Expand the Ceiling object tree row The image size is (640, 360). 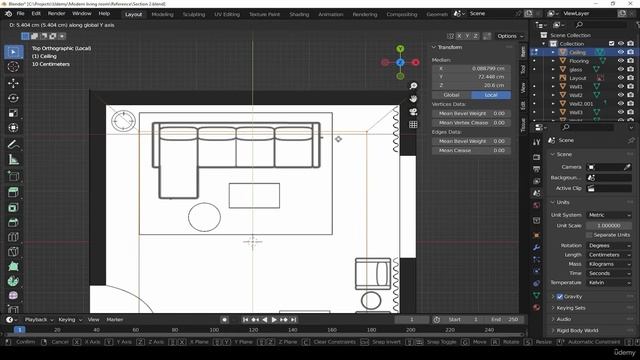(553, 52)
